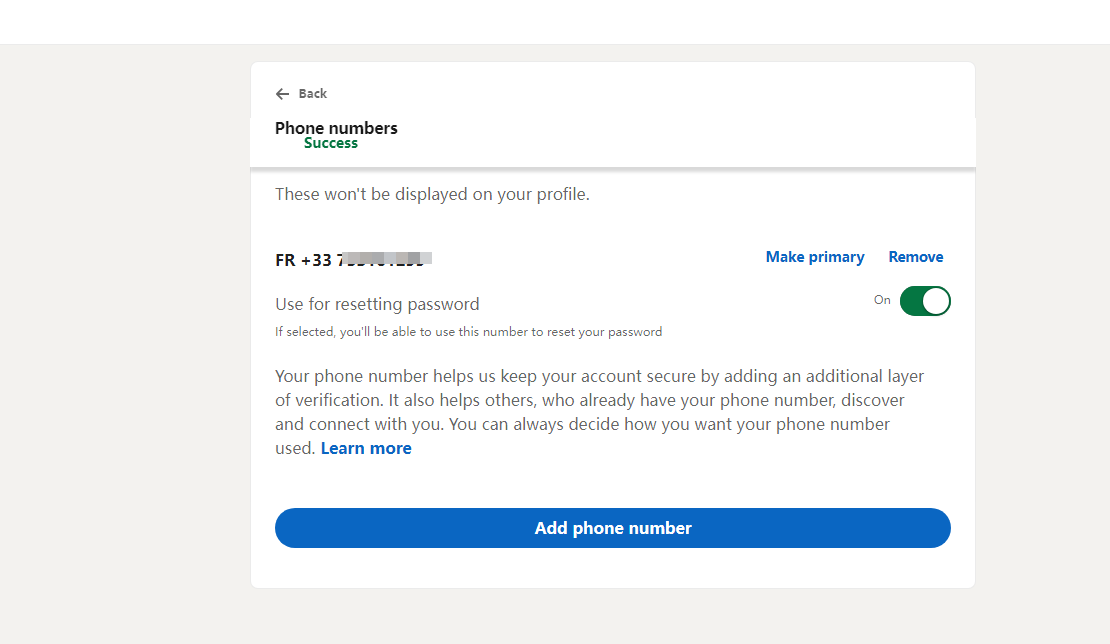This screenshot has width=1110, height=644.
Task: Add a new phone number
Action: point(612,528)
